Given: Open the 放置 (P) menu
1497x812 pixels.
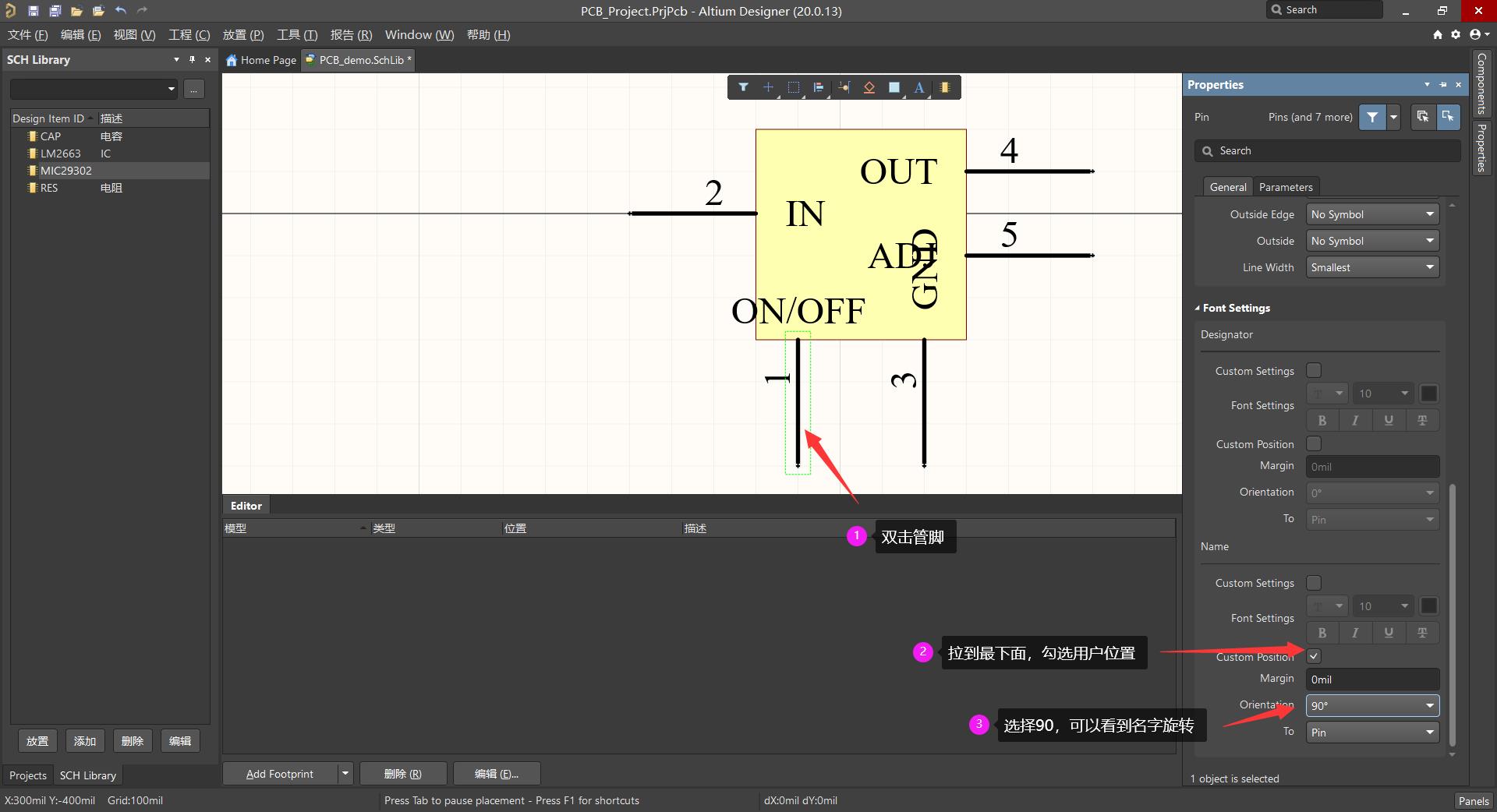Looking at the screenshot, I should coord(243,34).
